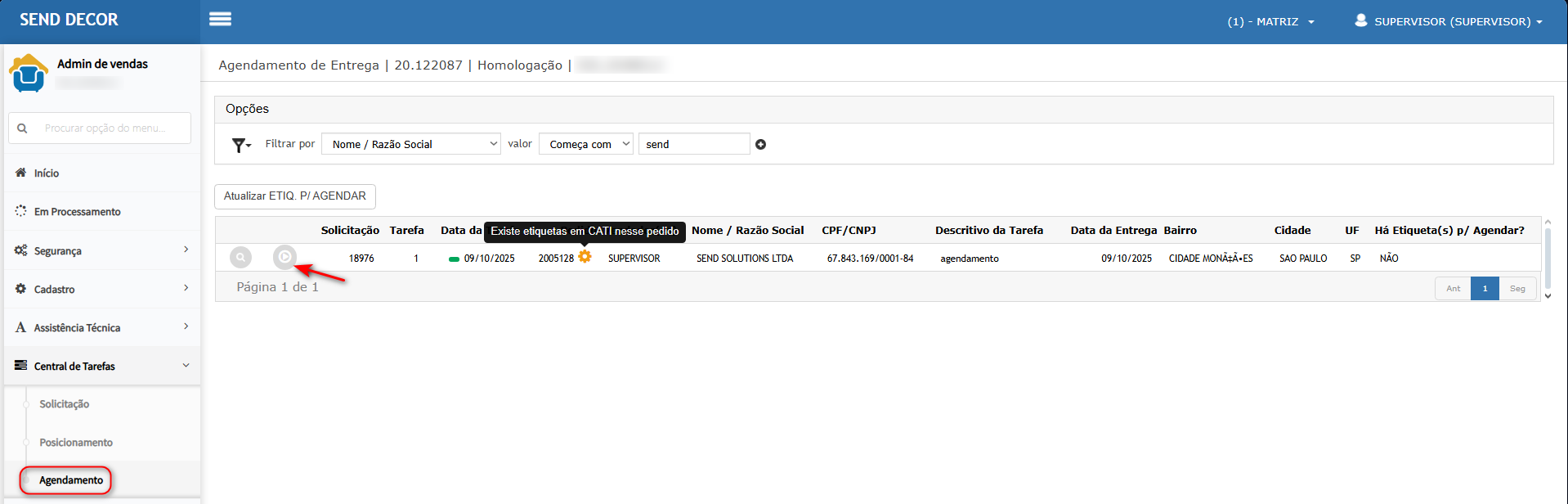Open the funnel filter icon menu
This screenshot has height=504, width=1568.
pos(240,145)
